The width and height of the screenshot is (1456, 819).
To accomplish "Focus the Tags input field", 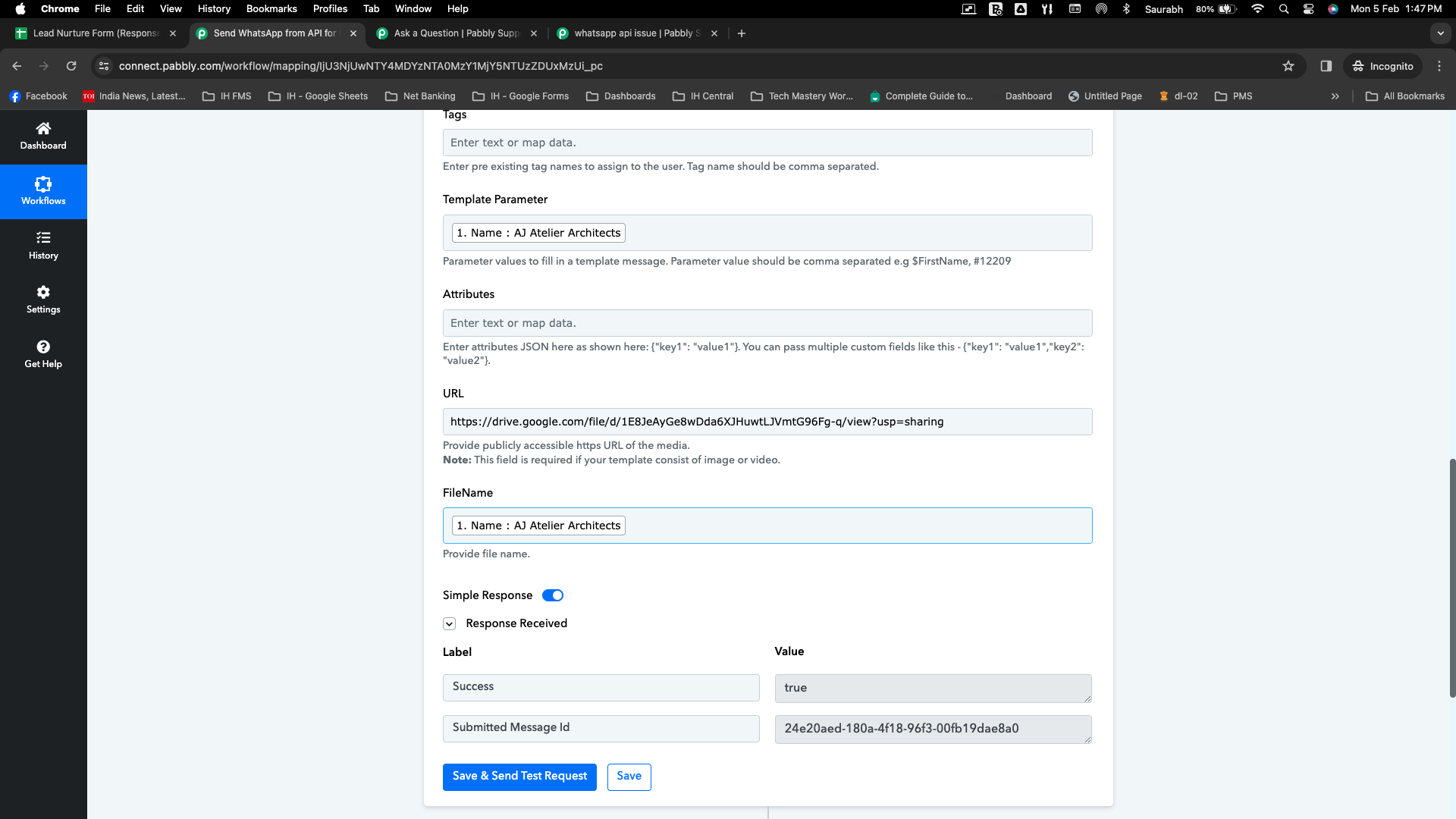I will coord(767,143).
